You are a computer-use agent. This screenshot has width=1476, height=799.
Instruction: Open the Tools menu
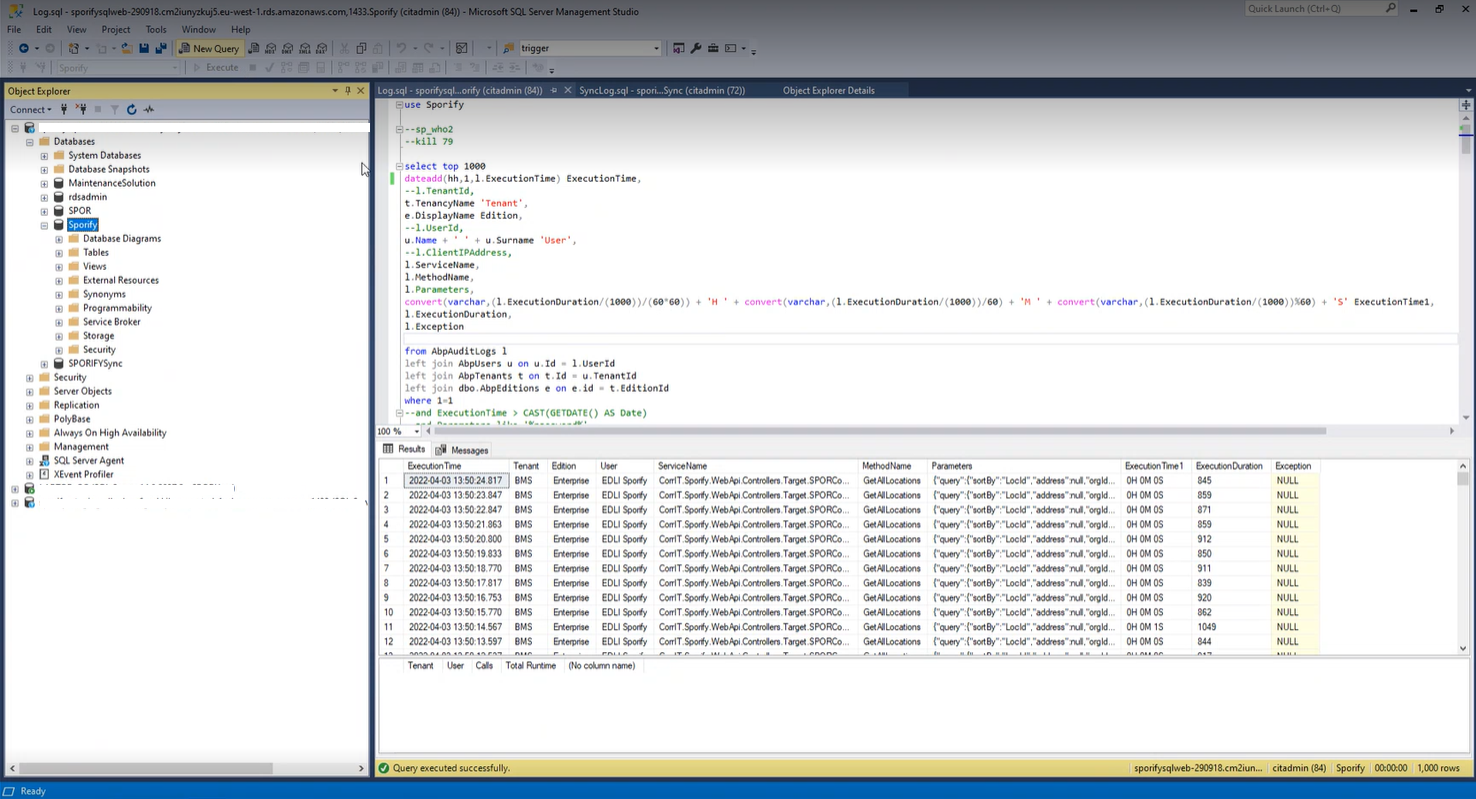(x=155, y=30)
